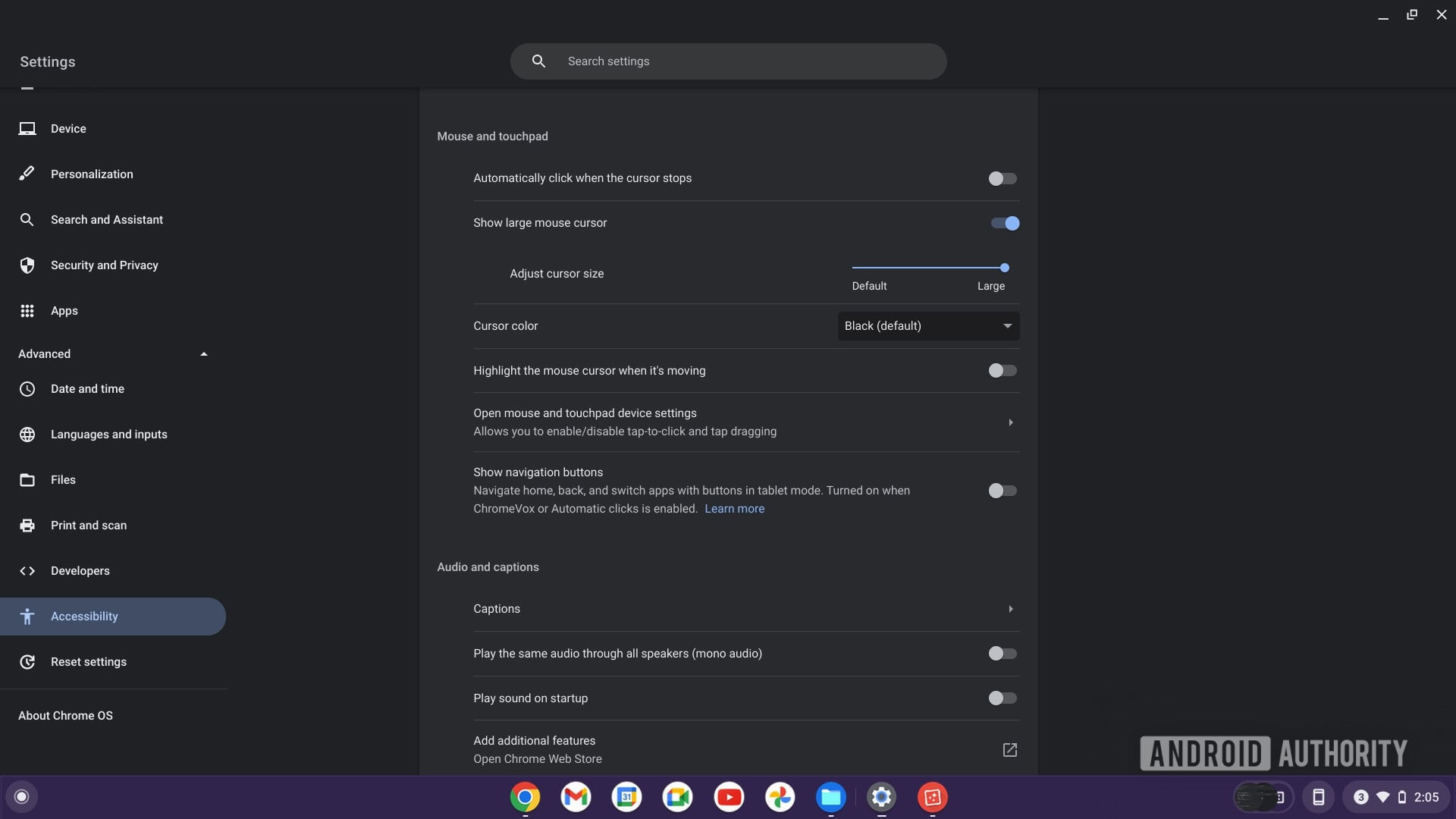Open About Chrome OS page

tap(65, 716)
